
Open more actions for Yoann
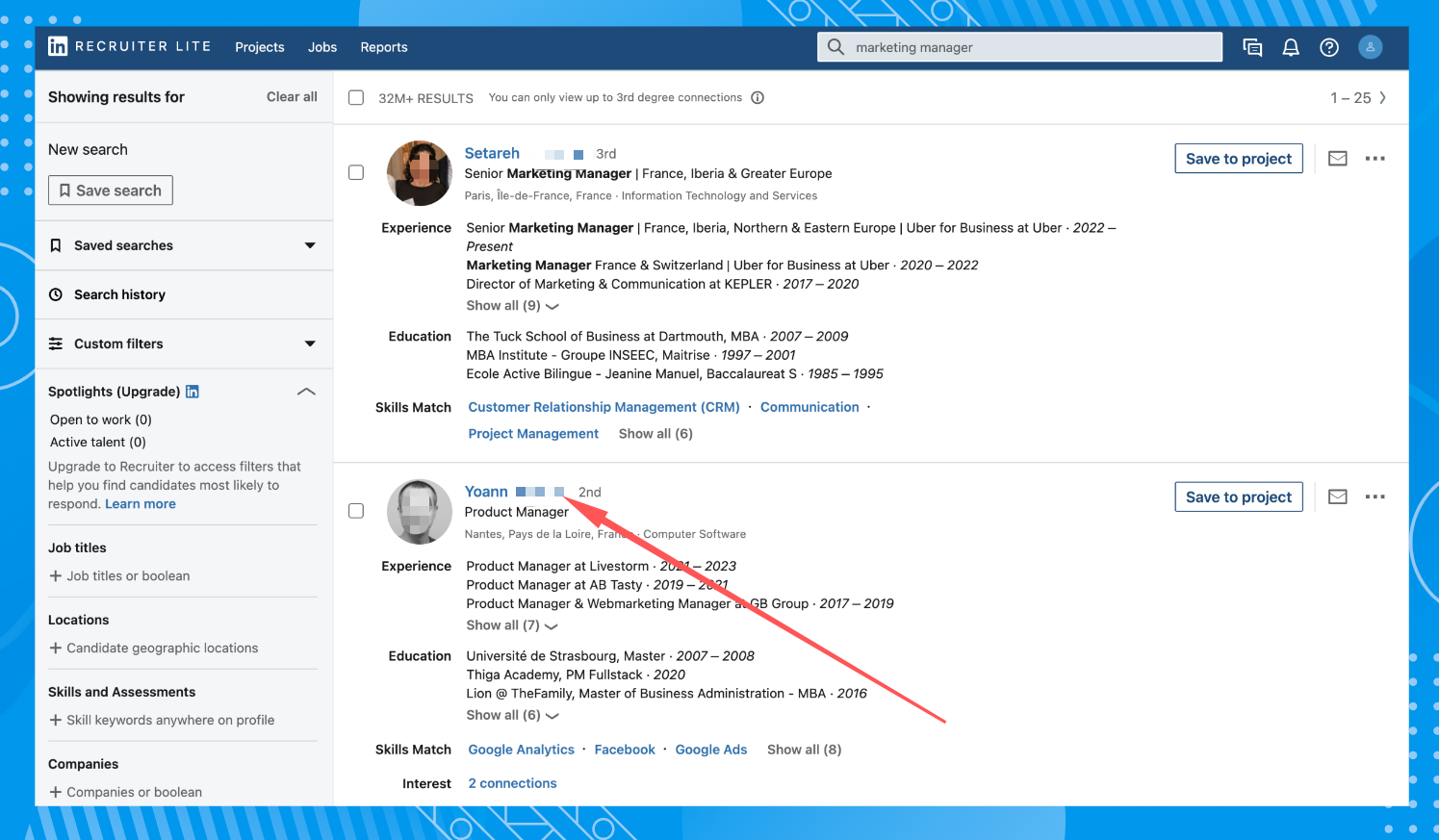tap(1375, 497)
